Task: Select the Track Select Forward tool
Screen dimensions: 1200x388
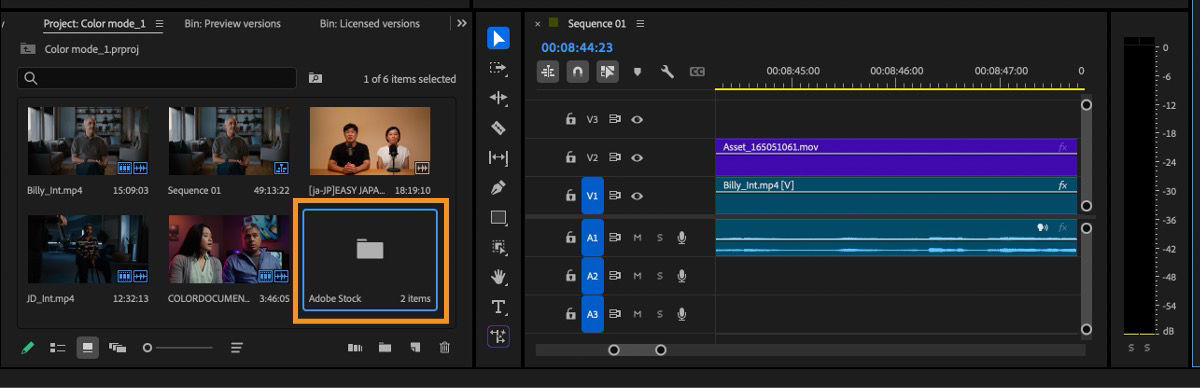Action: pos(498,68)
